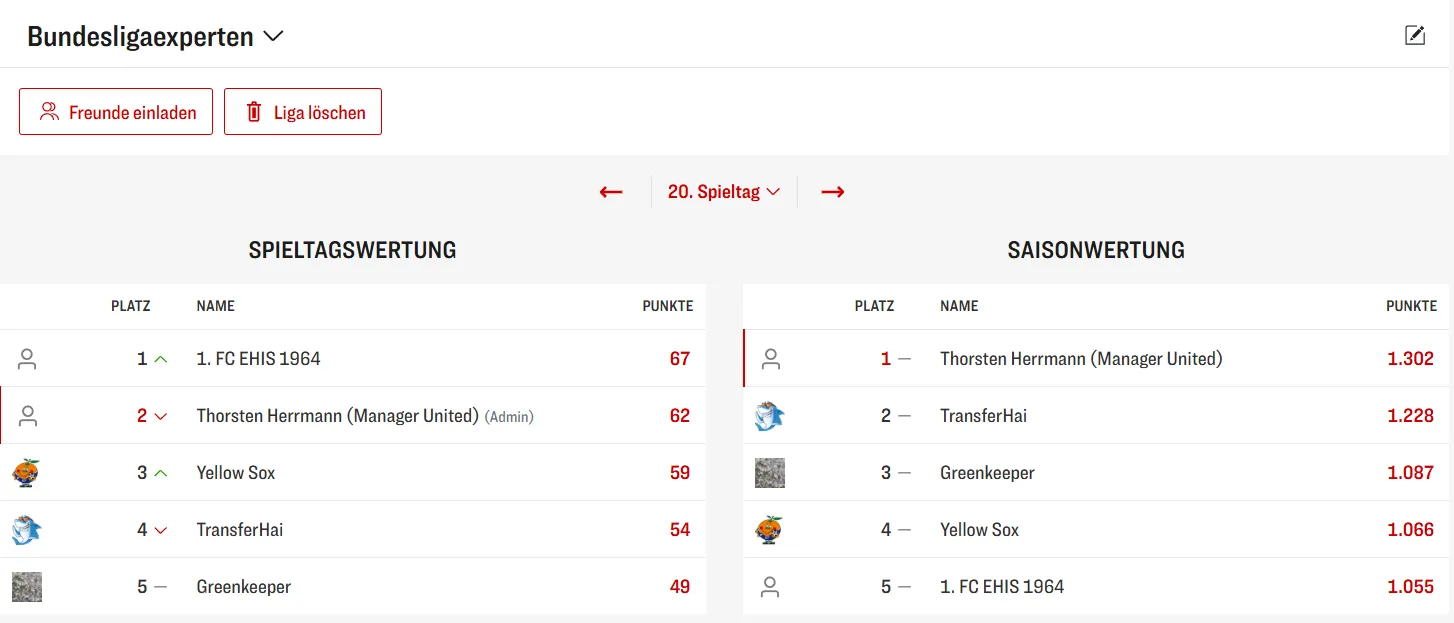This screenshot has width=1454, height=623.
Task: Click Greenkeeper avatar in Spieltagswertung
Action: coord(26,587)
